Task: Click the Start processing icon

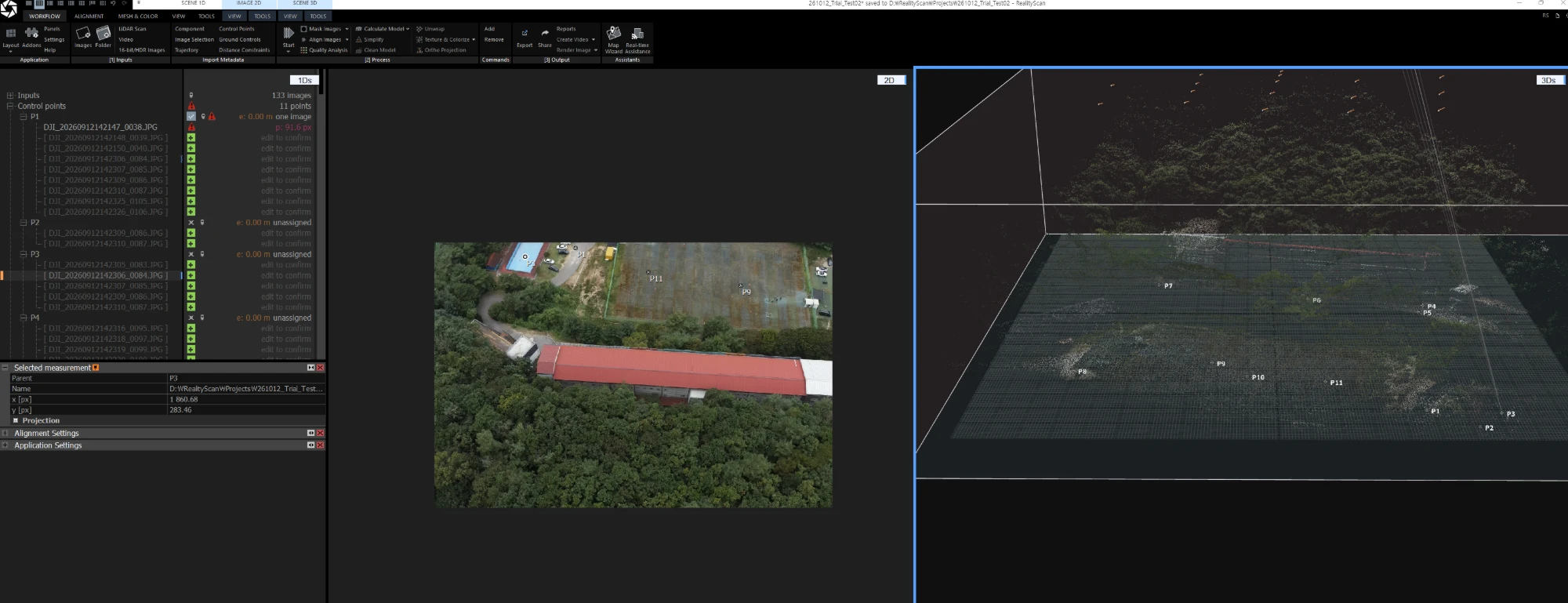Action: tap(289, 33)
